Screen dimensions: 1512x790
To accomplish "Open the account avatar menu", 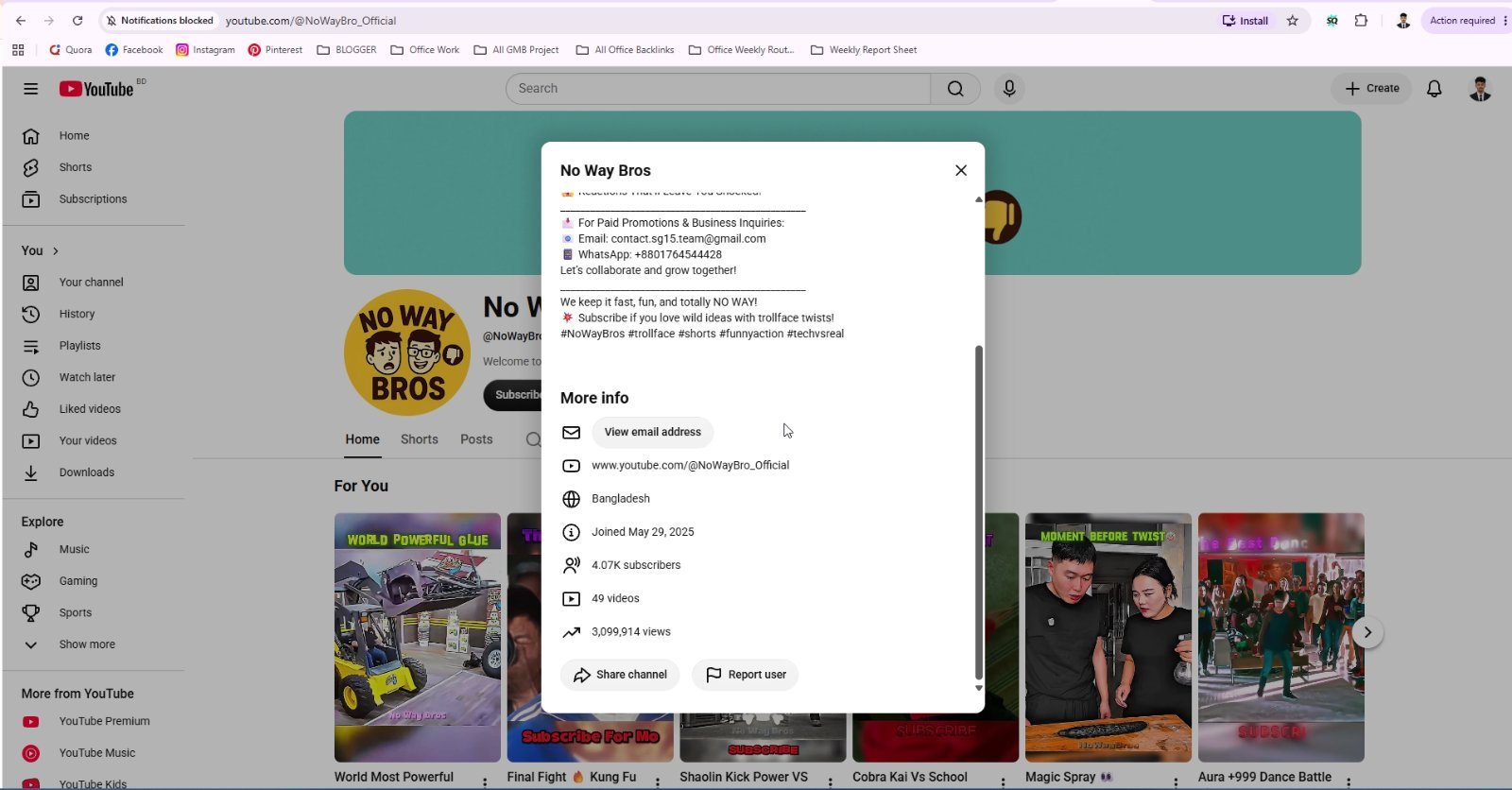I will click(1480, 89).
